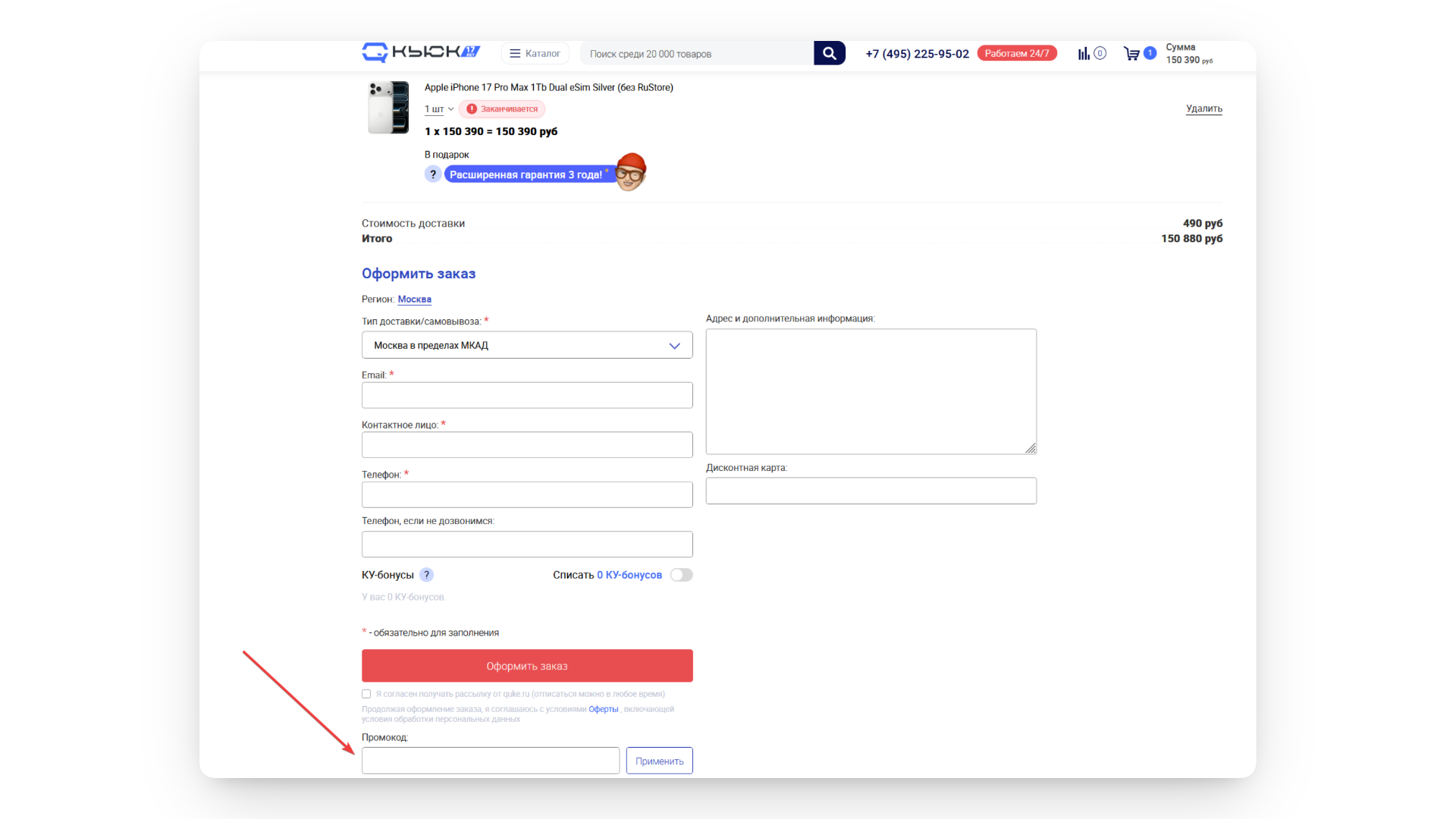Open the Каталог menu
Viewport: 1456px width, 819px height.
(535, 53)
